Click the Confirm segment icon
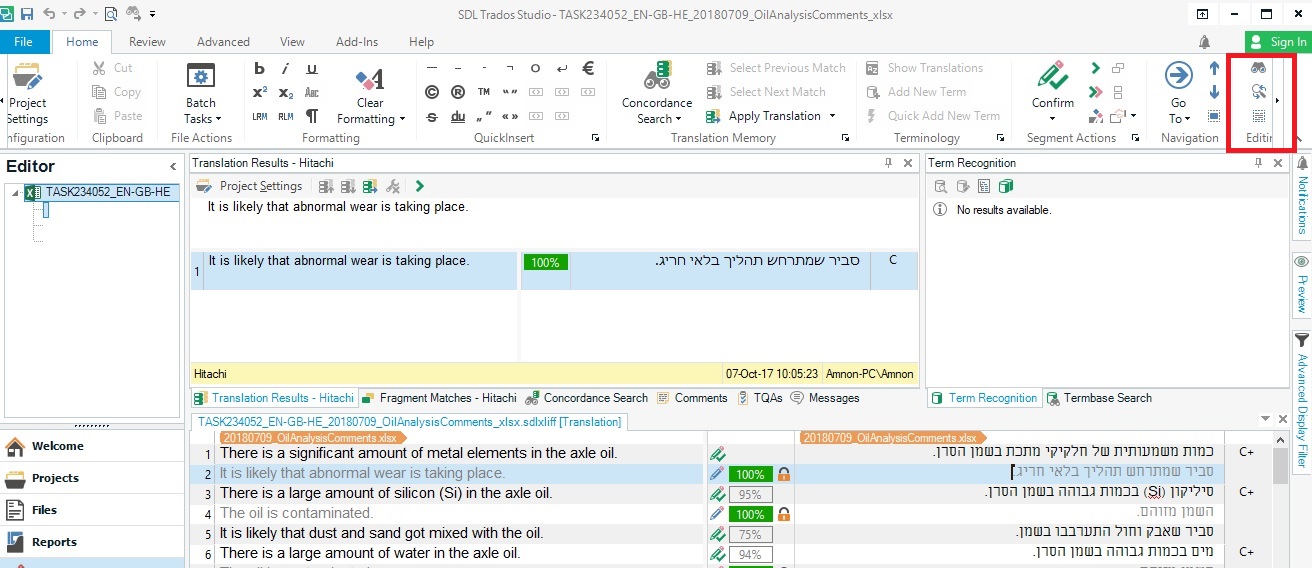Image resolution: width=1312 pixels, height=568 pixels. (x=1052, y=76)
